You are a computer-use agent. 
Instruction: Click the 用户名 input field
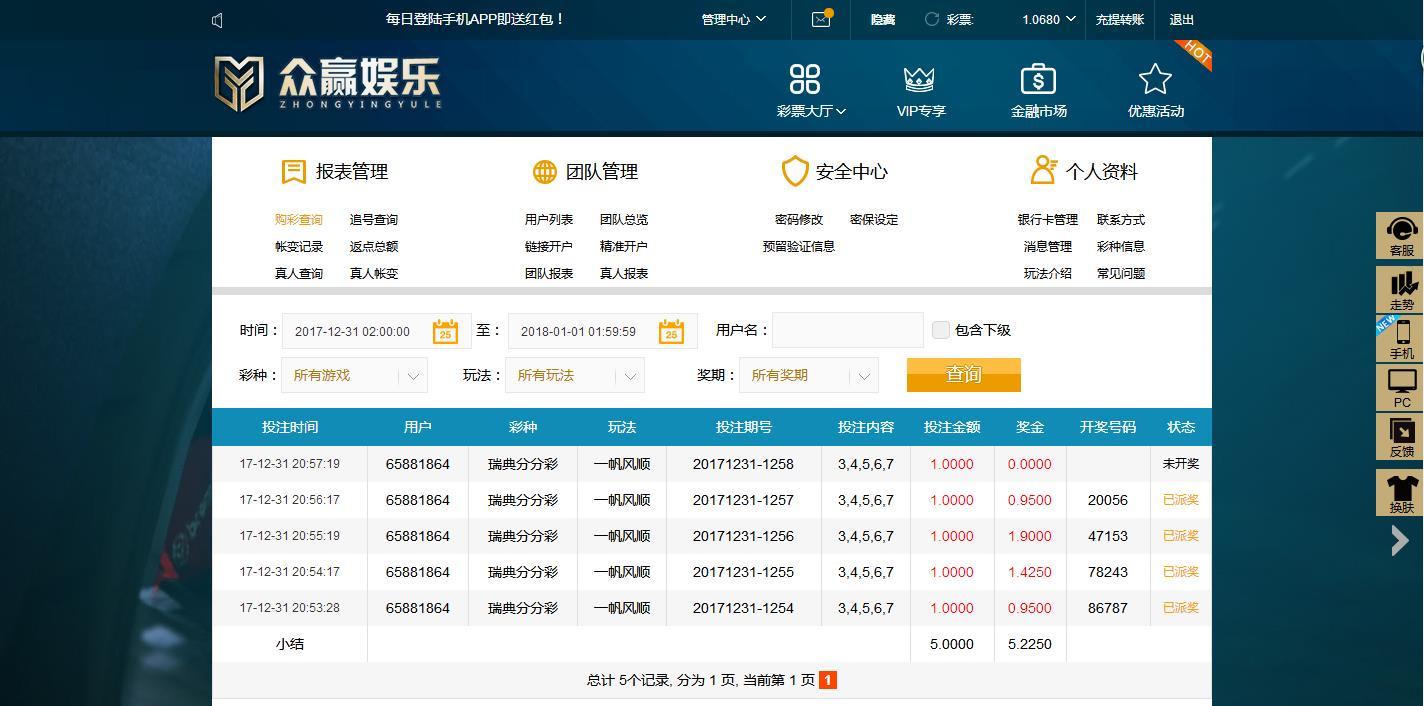point(848,330)
